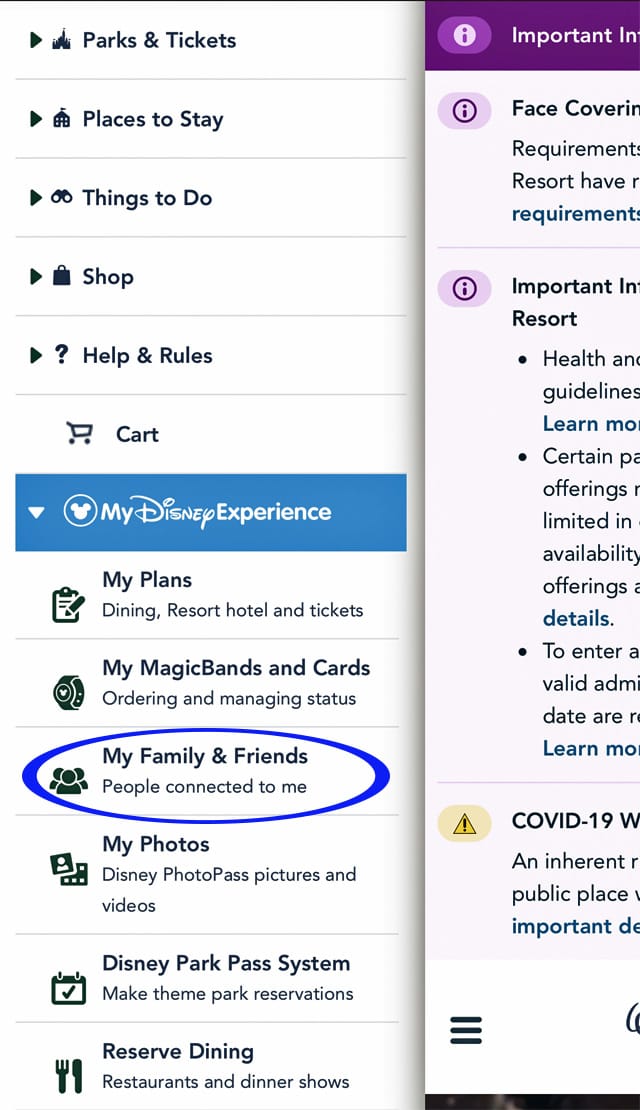The image size is (640, 1110).
Task: Follow the blue 'details' link
Action: [x=576, y=618]
